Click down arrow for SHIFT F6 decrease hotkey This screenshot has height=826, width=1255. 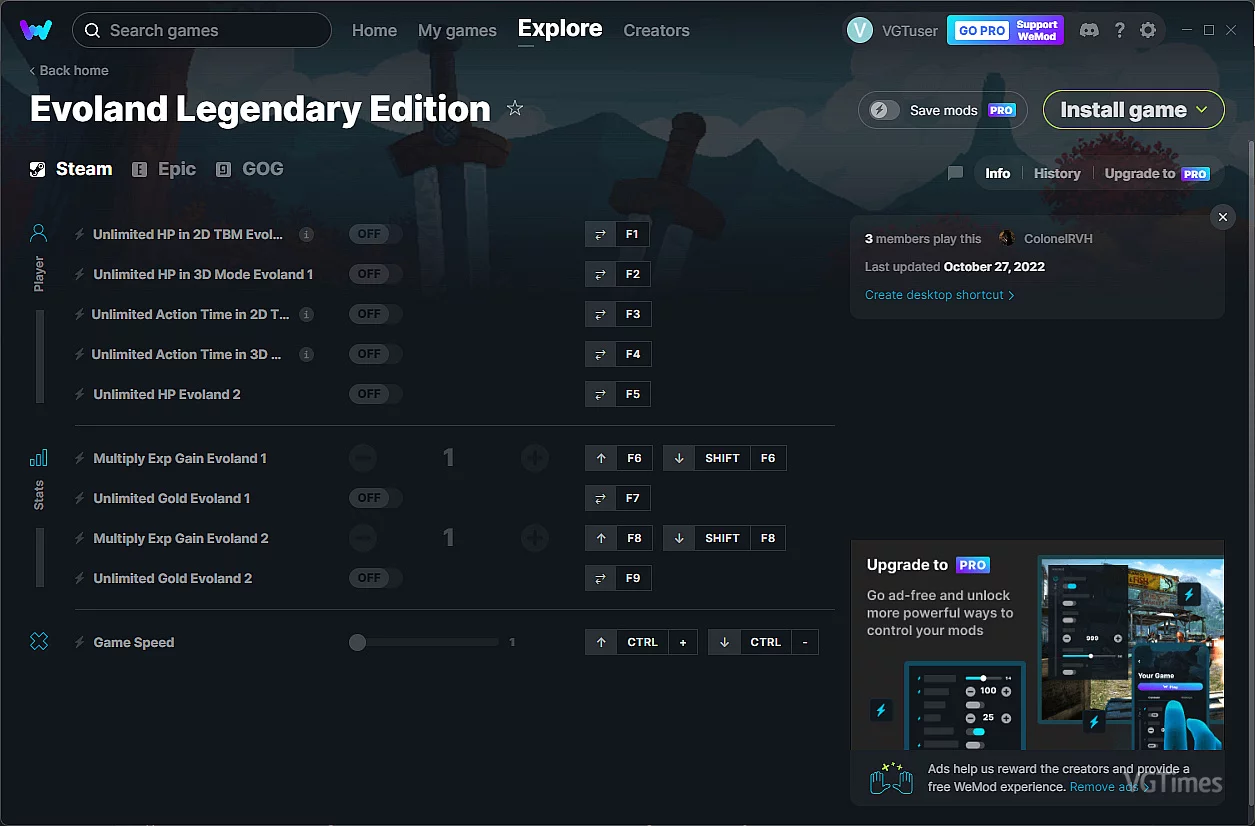678,458
